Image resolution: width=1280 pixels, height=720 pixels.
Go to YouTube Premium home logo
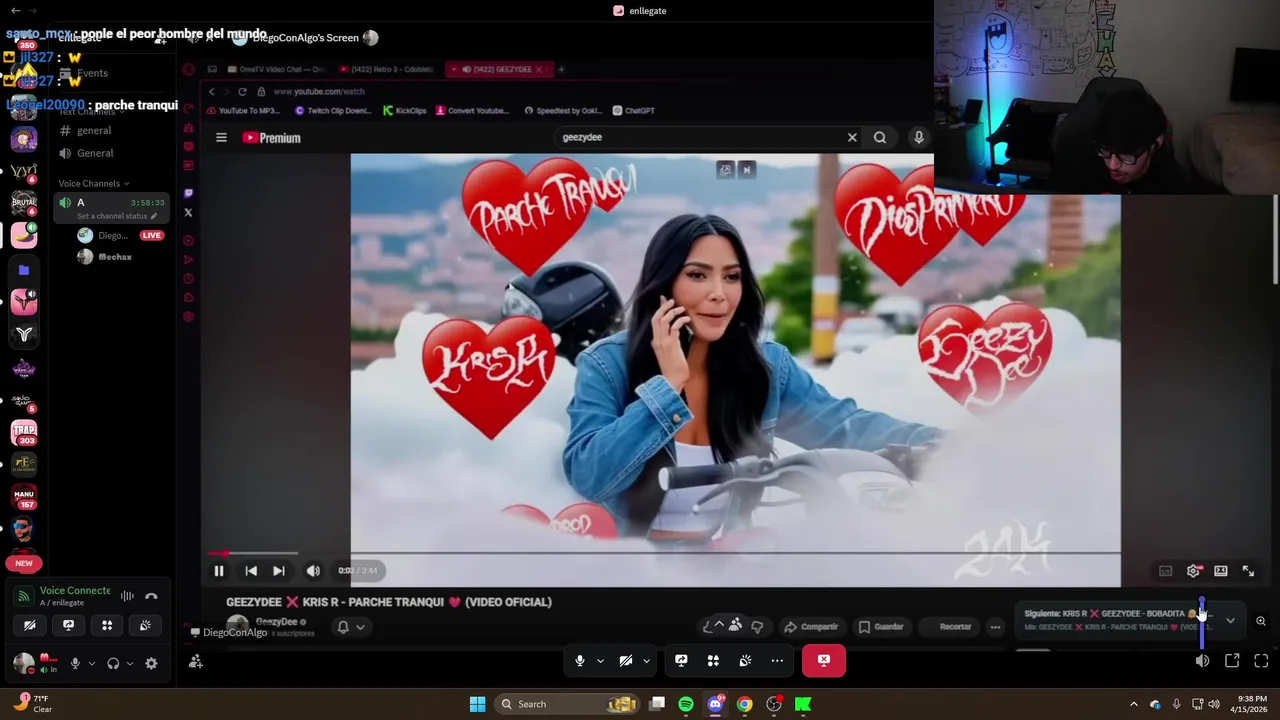[x=271, y=138]
